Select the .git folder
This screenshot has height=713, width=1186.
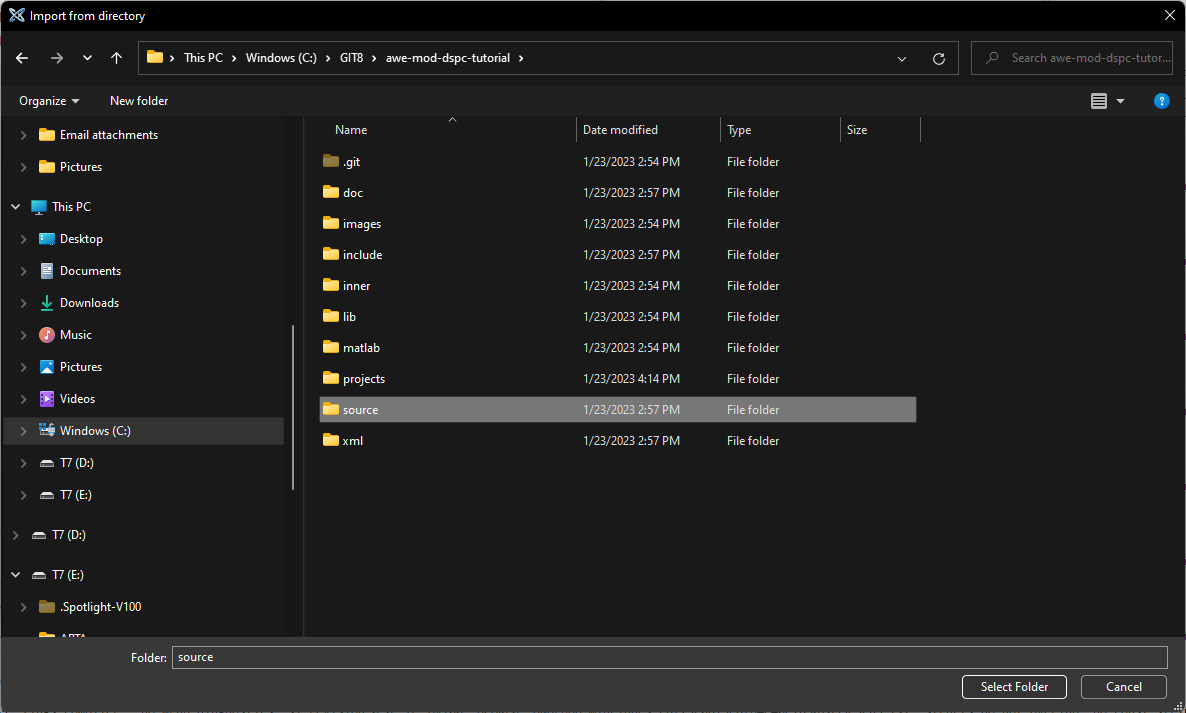[x=351, y=162]
